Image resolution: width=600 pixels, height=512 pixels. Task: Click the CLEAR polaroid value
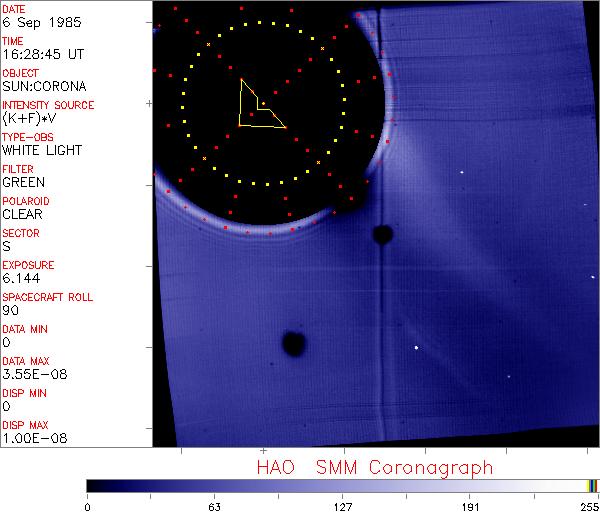[x=23, y=214]
